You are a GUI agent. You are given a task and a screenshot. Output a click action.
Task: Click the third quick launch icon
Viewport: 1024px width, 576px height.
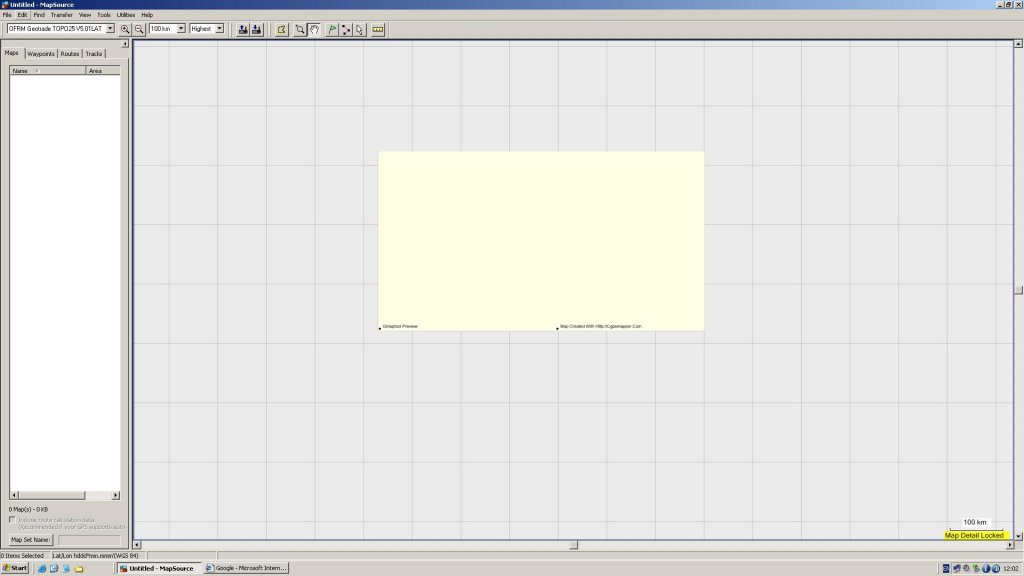(67, 568)
